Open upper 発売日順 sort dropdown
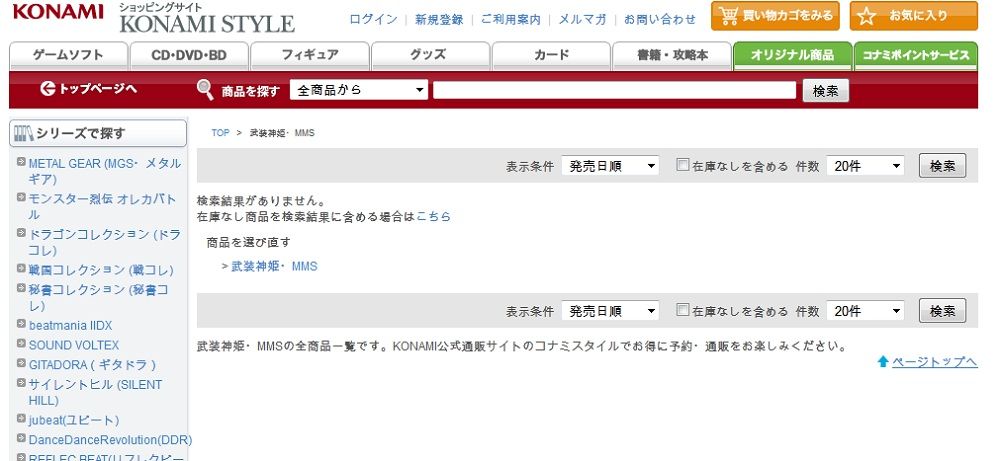Image resolution: width=1000 pixels, height=461 pixels. click(x=610, y=166)
